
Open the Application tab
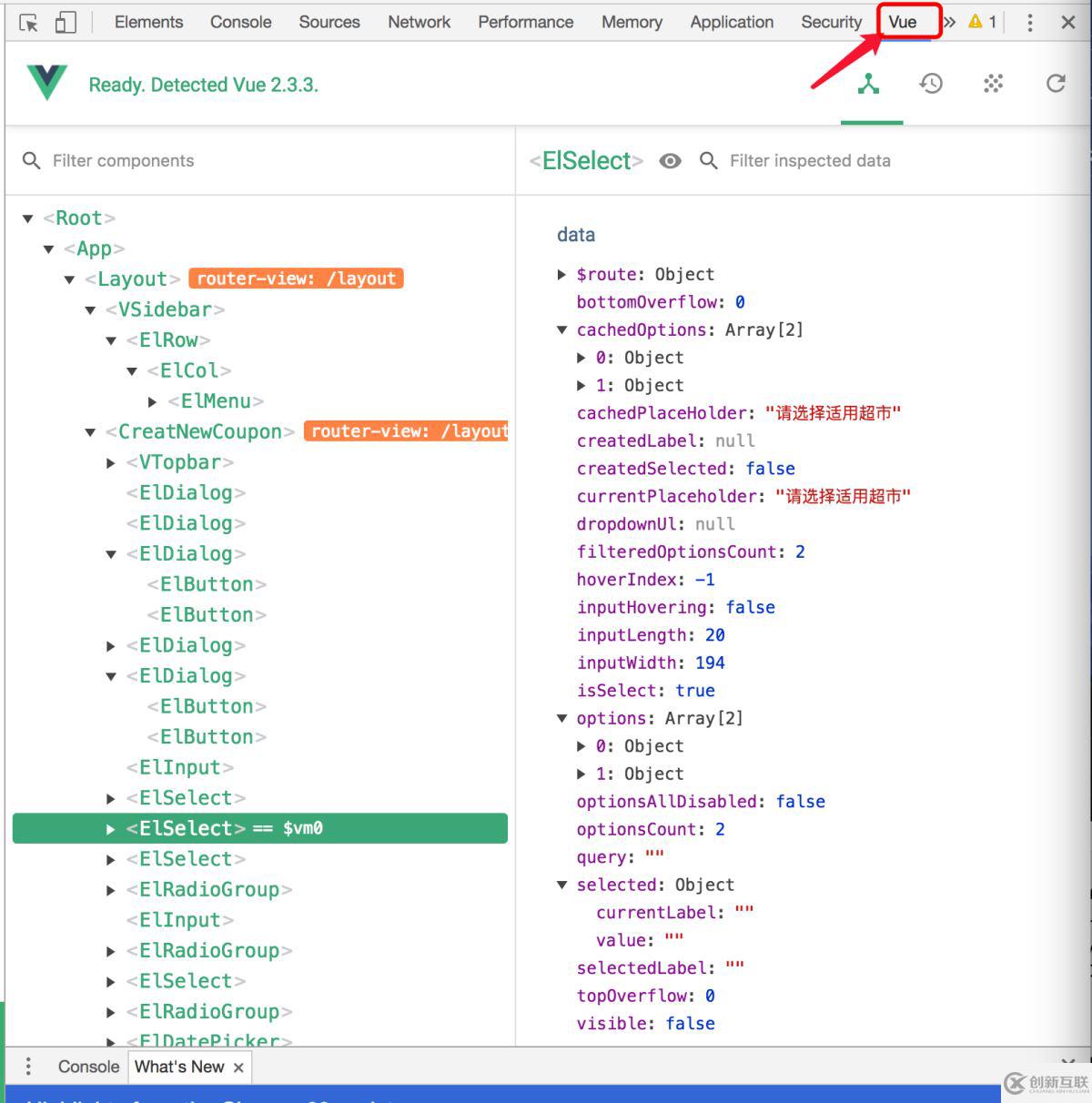click(x=732, y=22)
